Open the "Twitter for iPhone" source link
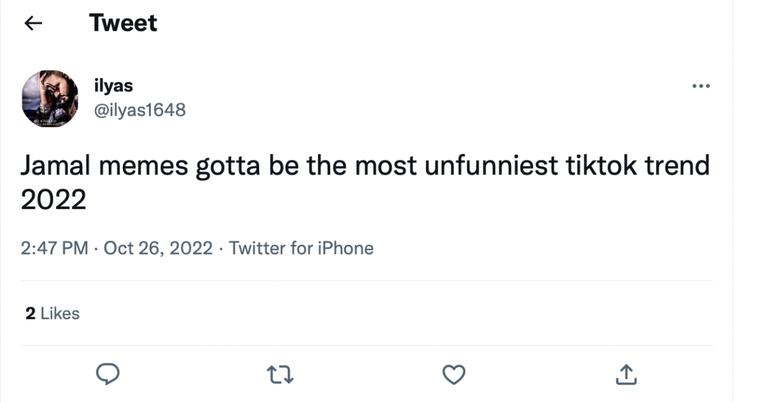 pos(301,248)
